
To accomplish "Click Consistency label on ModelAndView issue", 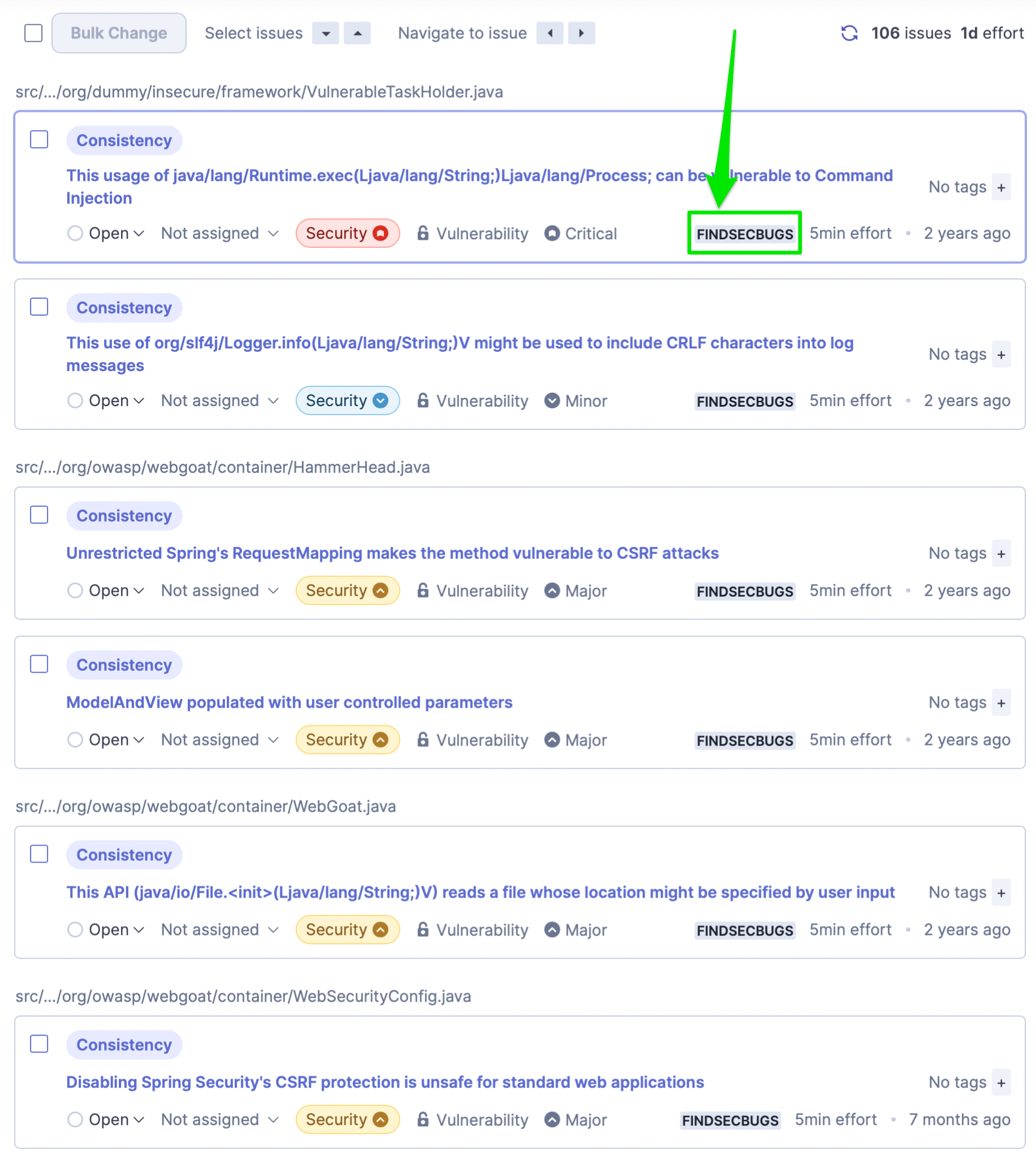I will click(124, 665).
